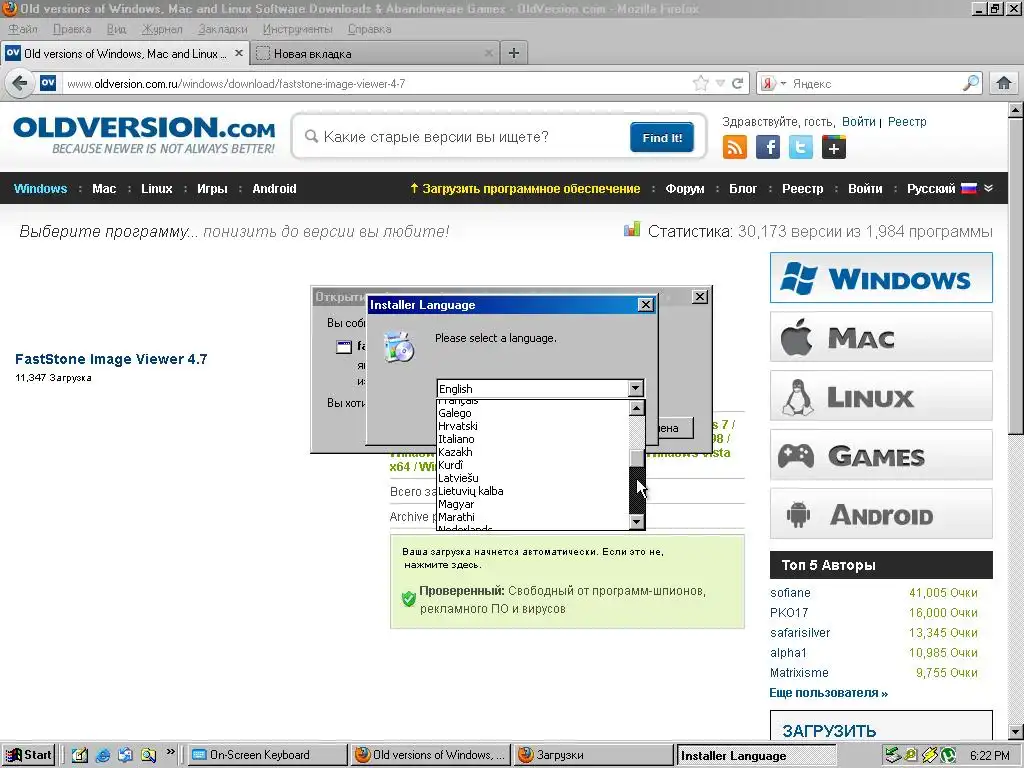Viewport: 1024px width, 768px height.
Task: Open the Android category banner
Action: click(881, 514)
